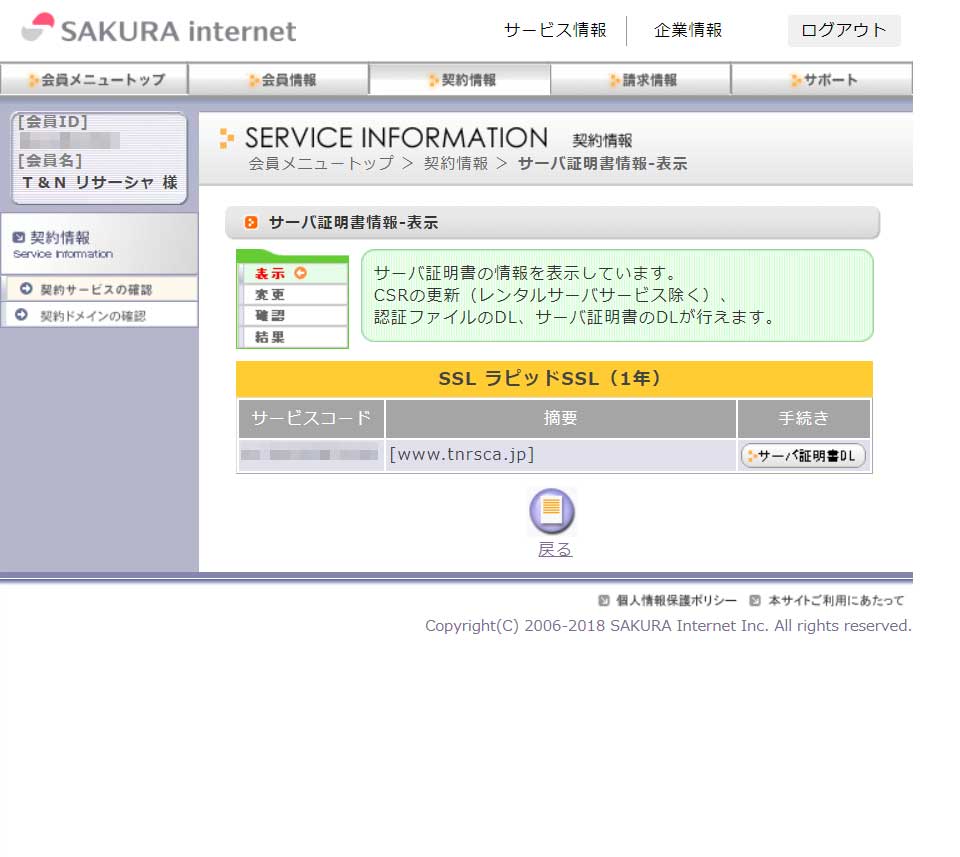Click the 結果 step label
The image size is (960, 857).
[x=270, y=337]
